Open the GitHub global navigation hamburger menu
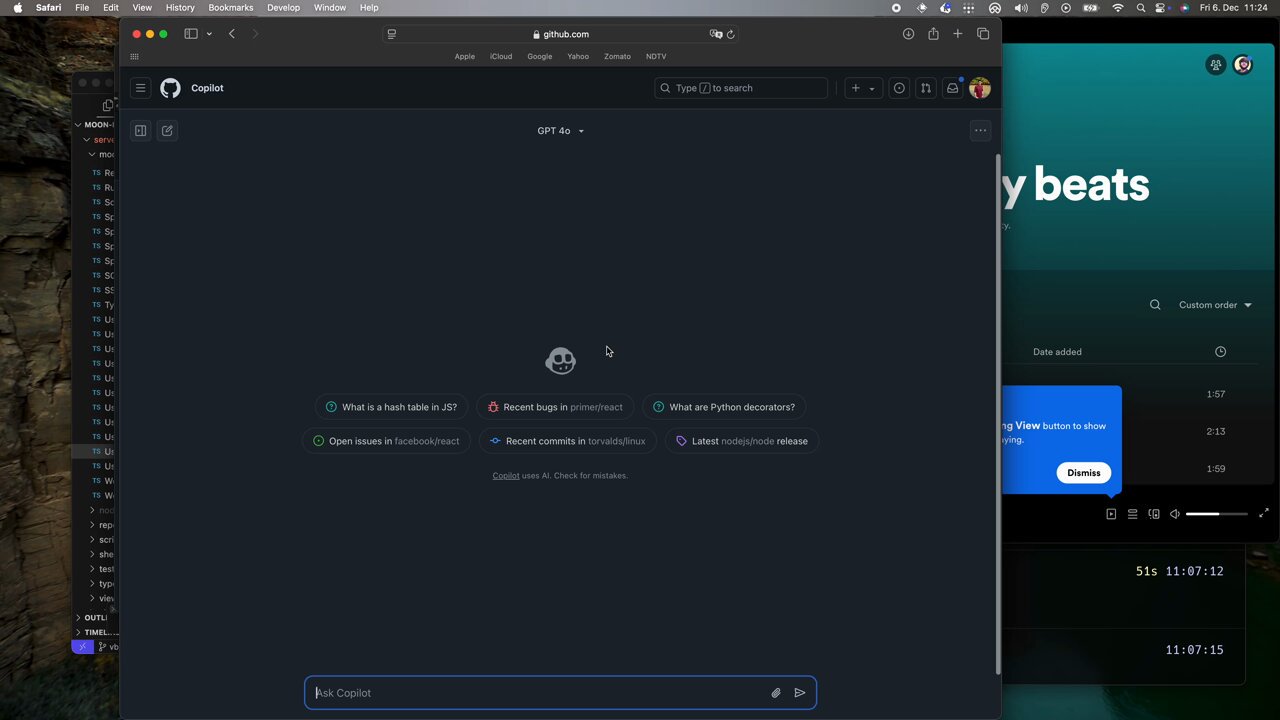The width and height of the screenshot is (1280, 720). coord(141,88)
